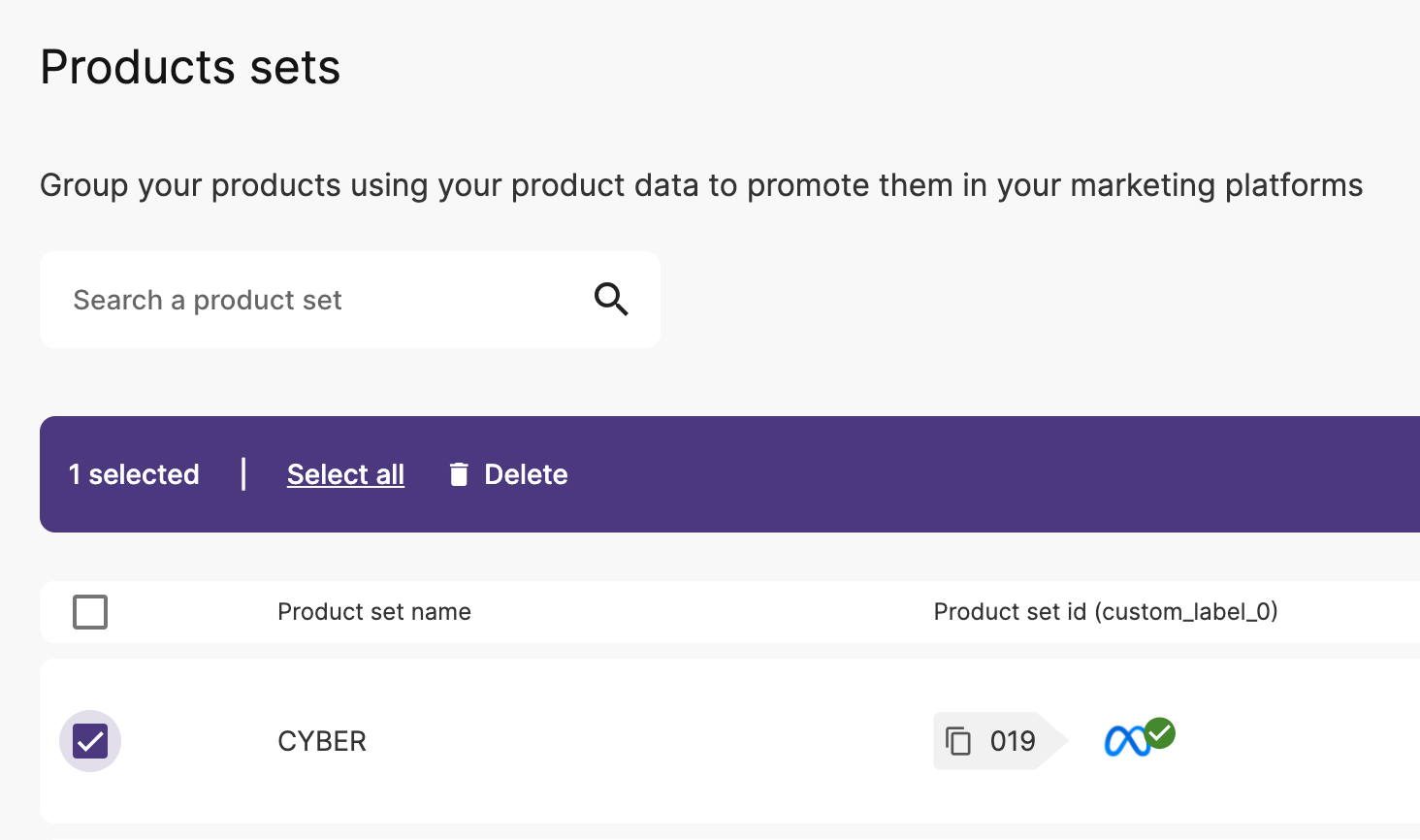Check the header select-all checkbox

(90, 612)
